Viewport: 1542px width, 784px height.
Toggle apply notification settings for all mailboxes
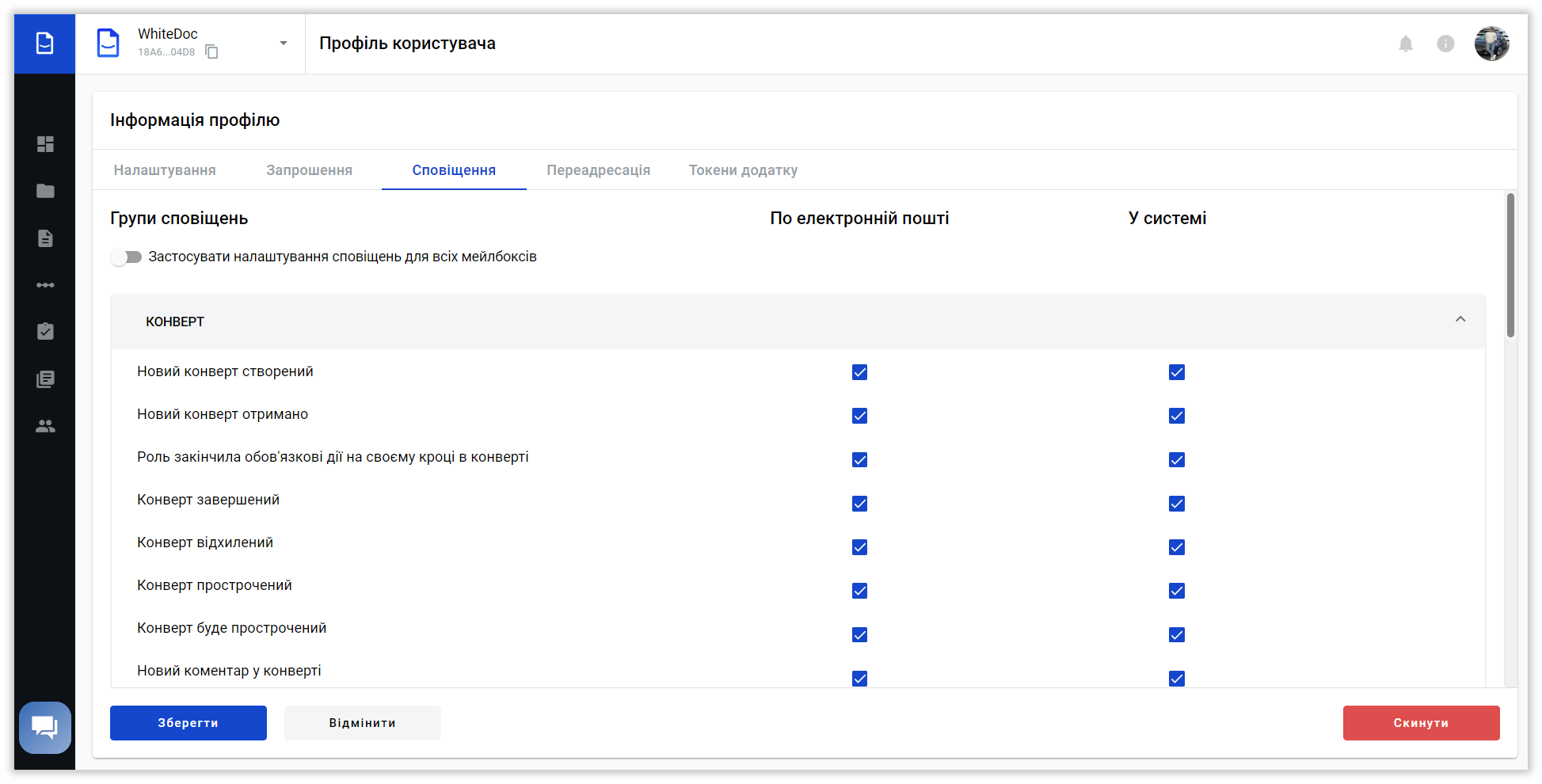(x=127, y=257)
